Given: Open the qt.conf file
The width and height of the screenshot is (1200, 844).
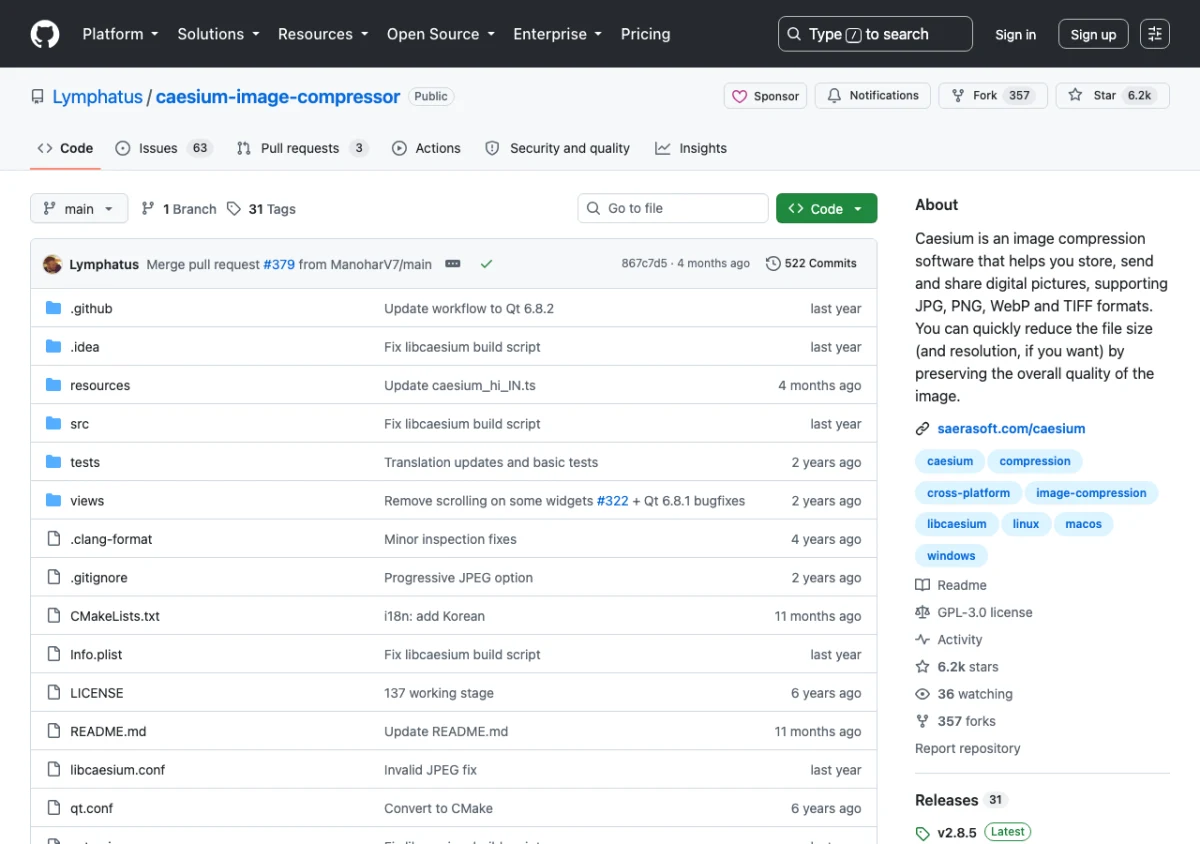Looking at the screenshot, I should click(x=91, y=809).
